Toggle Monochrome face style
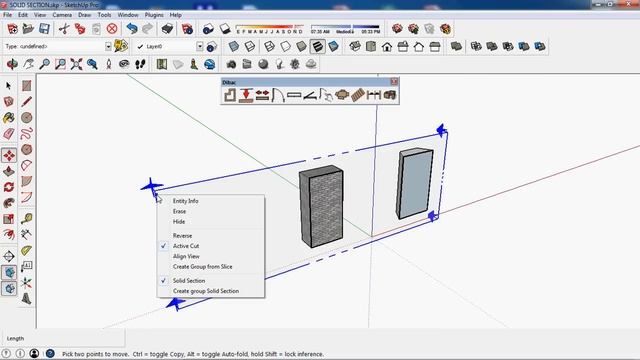Viewport: 640px width, 360px height. tap(333, 47)
